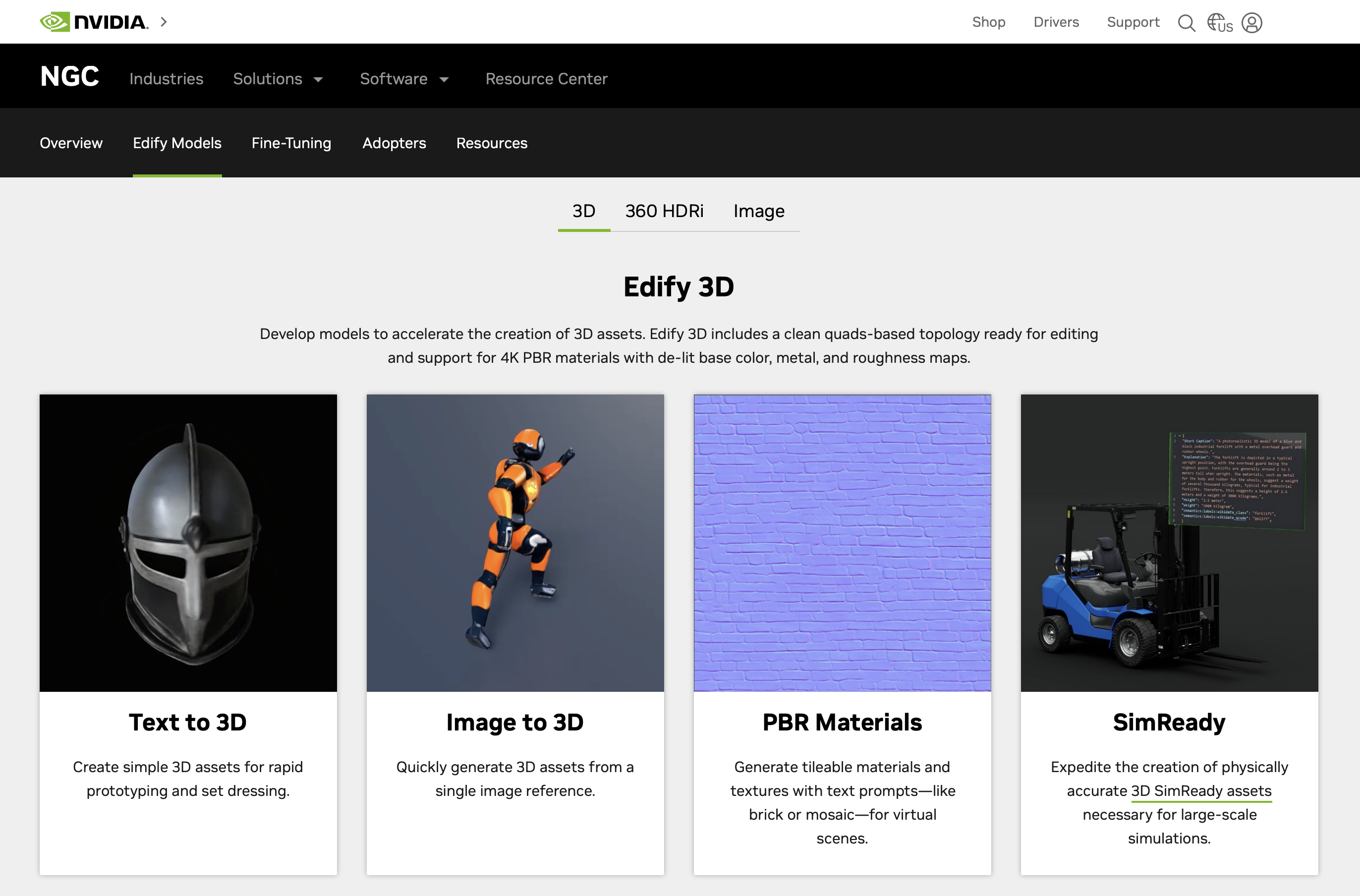The image size is (1360, 896).
Task: Expand the Software dropdown menu
Action: pyautogui.click(x=404, y=79)
